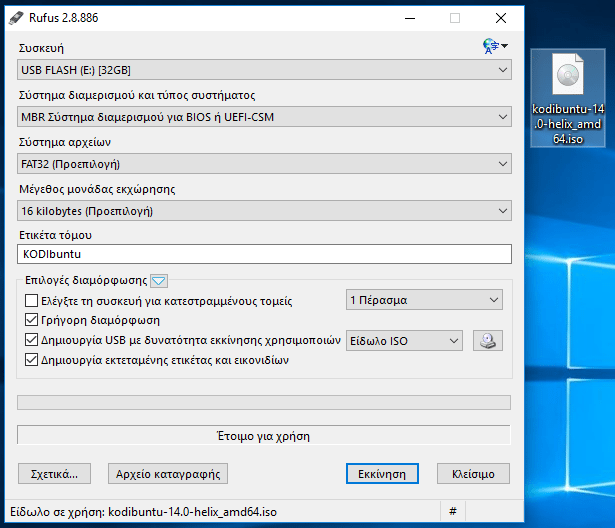Close the Rufus window
Viewport: 615px width, 528px height.
coord(501,18)
